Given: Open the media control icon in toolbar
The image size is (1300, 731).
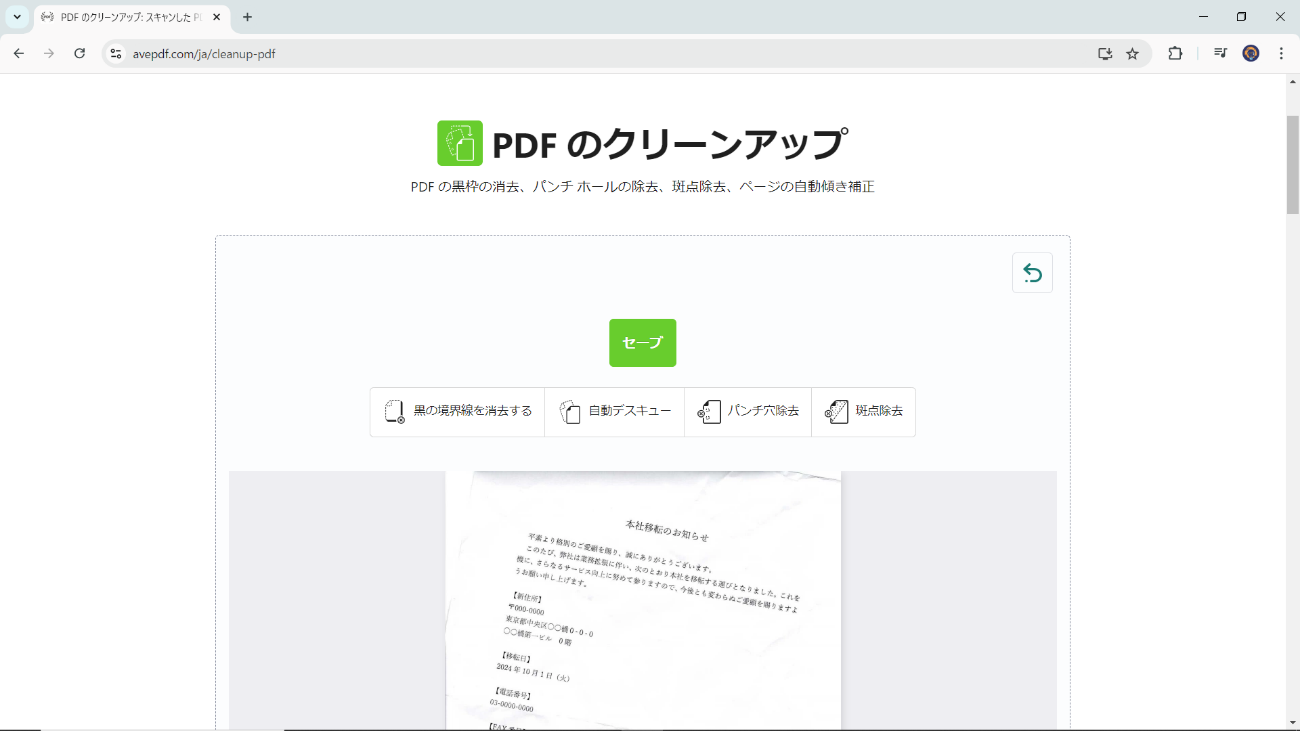Looking at the screenshot, I should coord(1220,54).
